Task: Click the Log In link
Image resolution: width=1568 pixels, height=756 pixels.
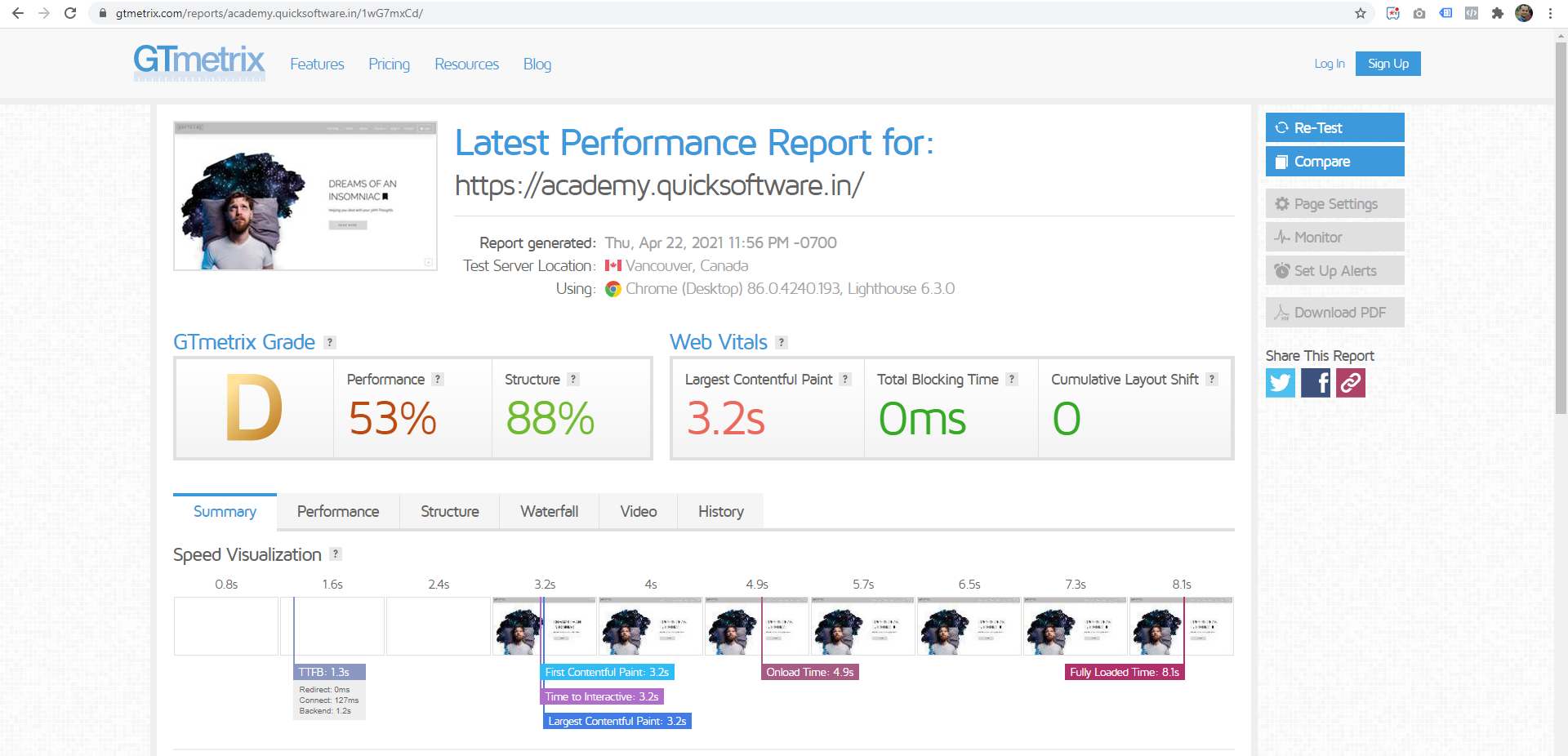Action: 1330,64
